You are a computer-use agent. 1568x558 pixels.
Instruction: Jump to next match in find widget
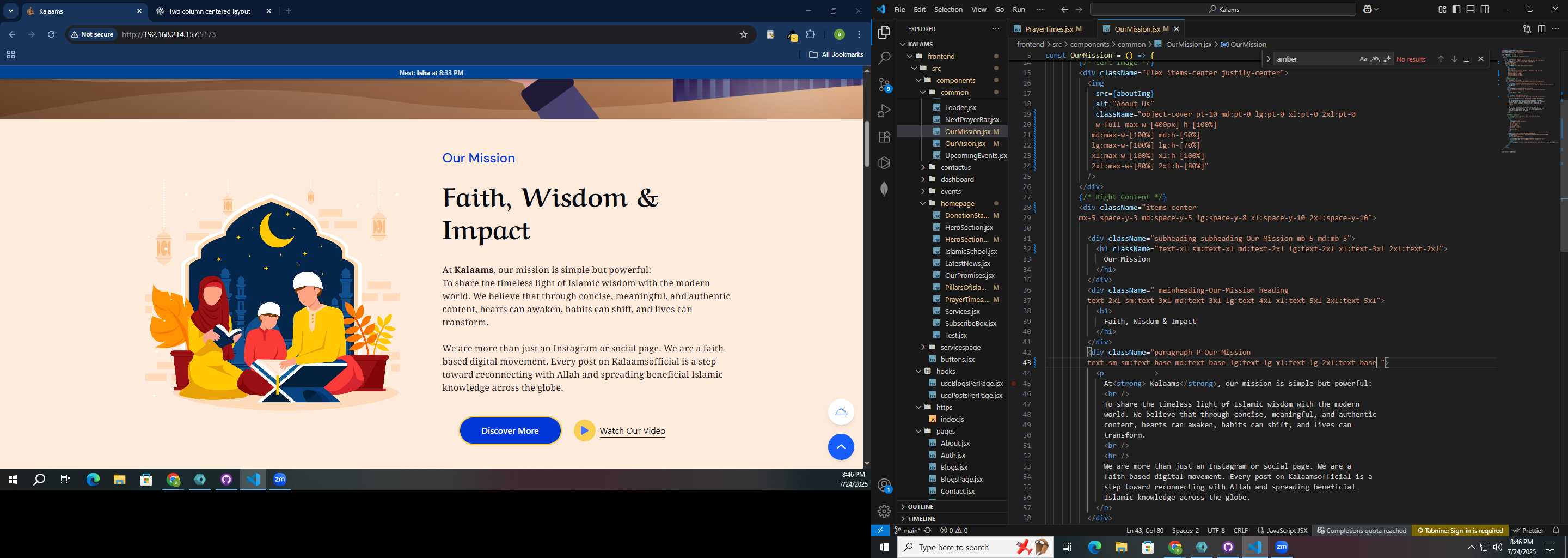1454,59
